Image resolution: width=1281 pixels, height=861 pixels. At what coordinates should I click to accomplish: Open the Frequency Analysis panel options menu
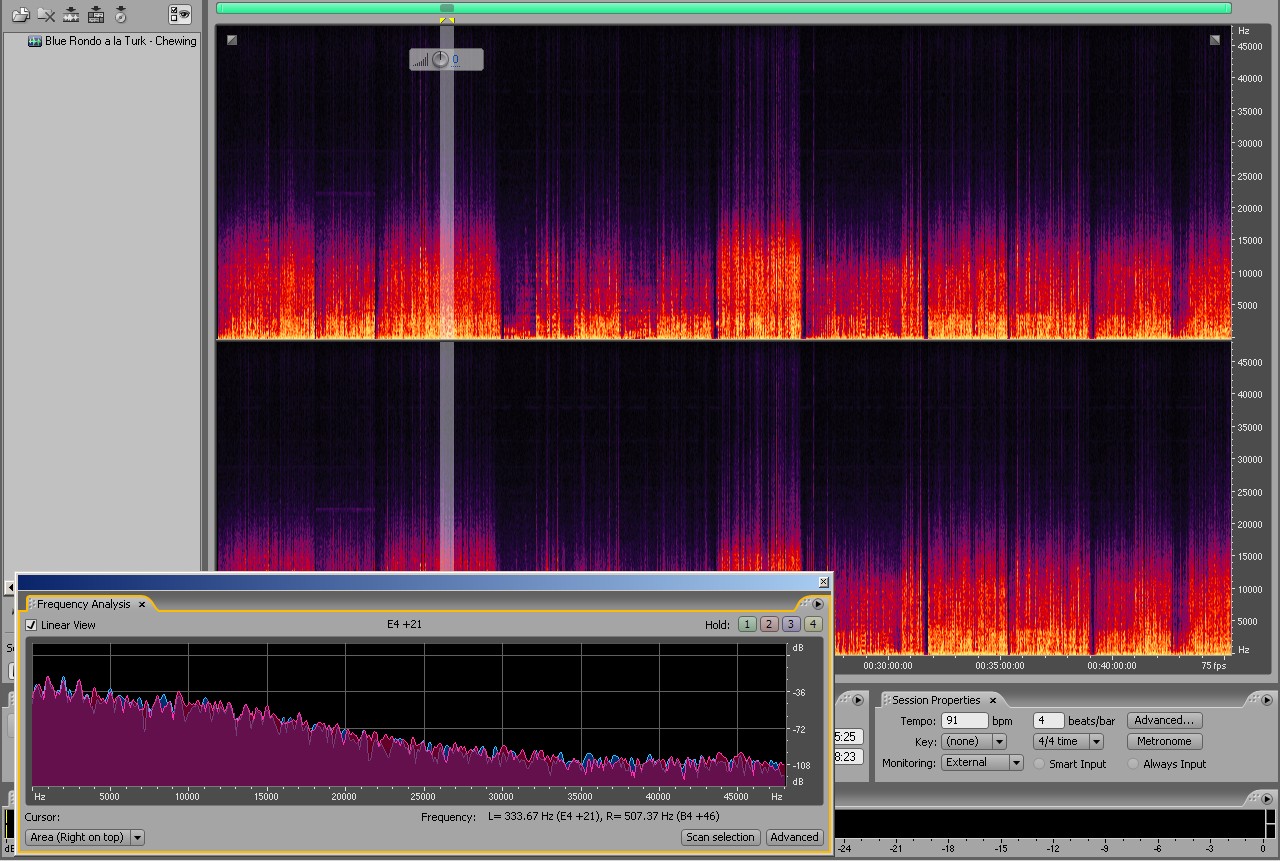[x=818, y=604]
